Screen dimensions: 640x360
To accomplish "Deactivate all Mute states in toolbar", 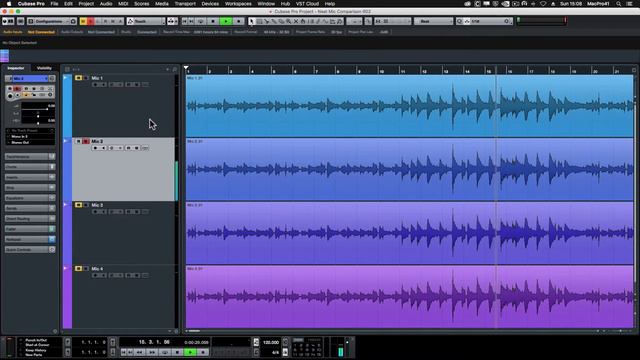I will [83, 21].
